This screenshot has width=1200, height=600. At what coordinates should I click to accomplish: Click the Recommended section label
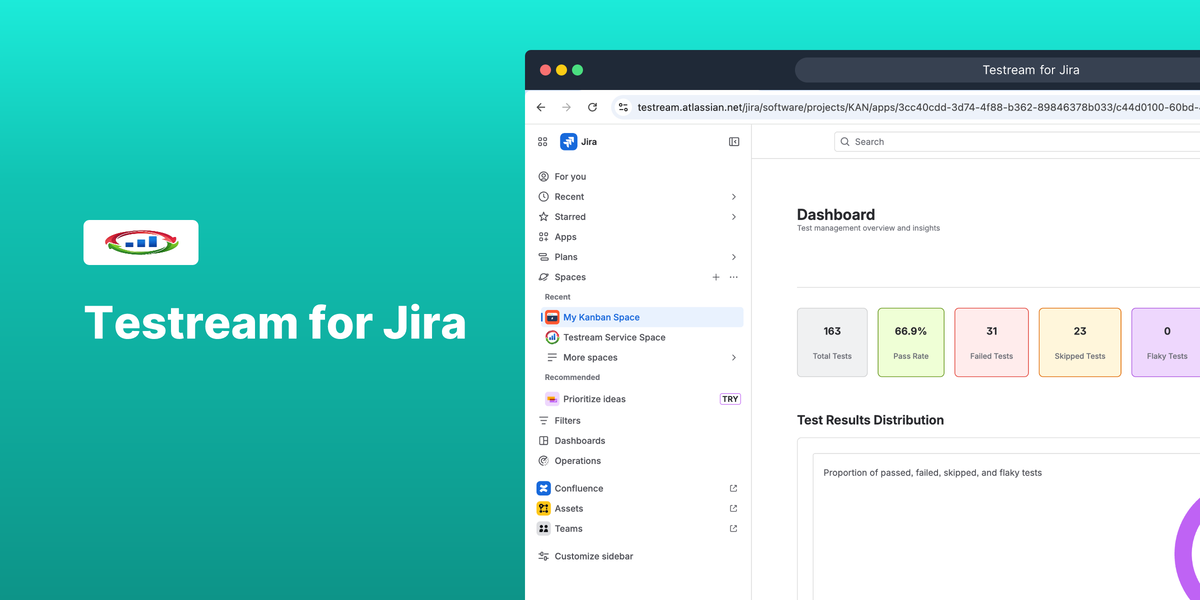click(572, 377)
